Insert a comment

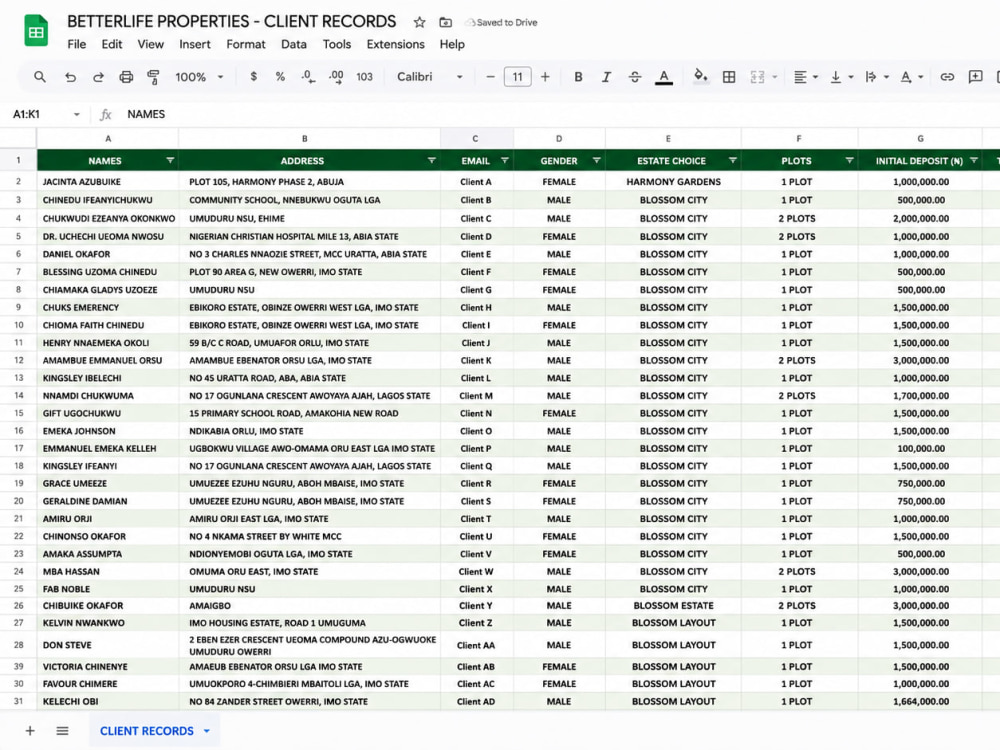(975, 77)
